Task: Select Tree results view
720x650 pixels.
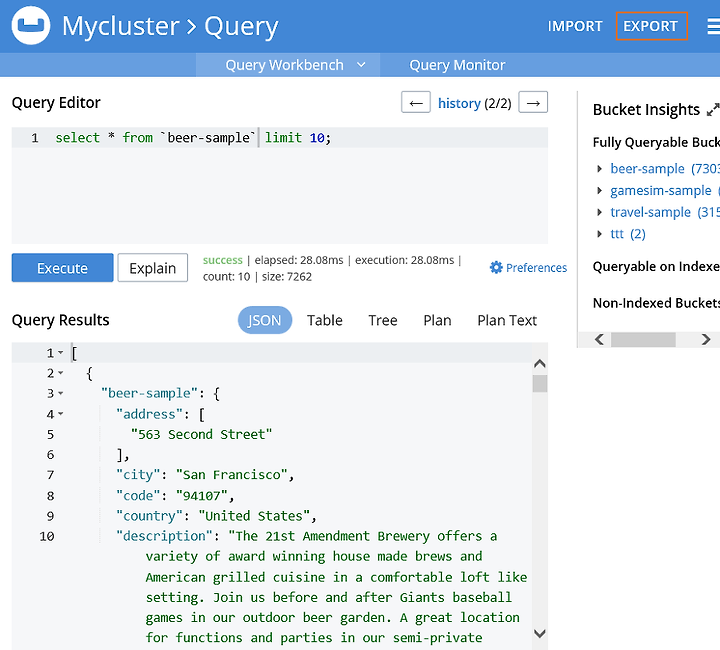Action: click(382, 320)
